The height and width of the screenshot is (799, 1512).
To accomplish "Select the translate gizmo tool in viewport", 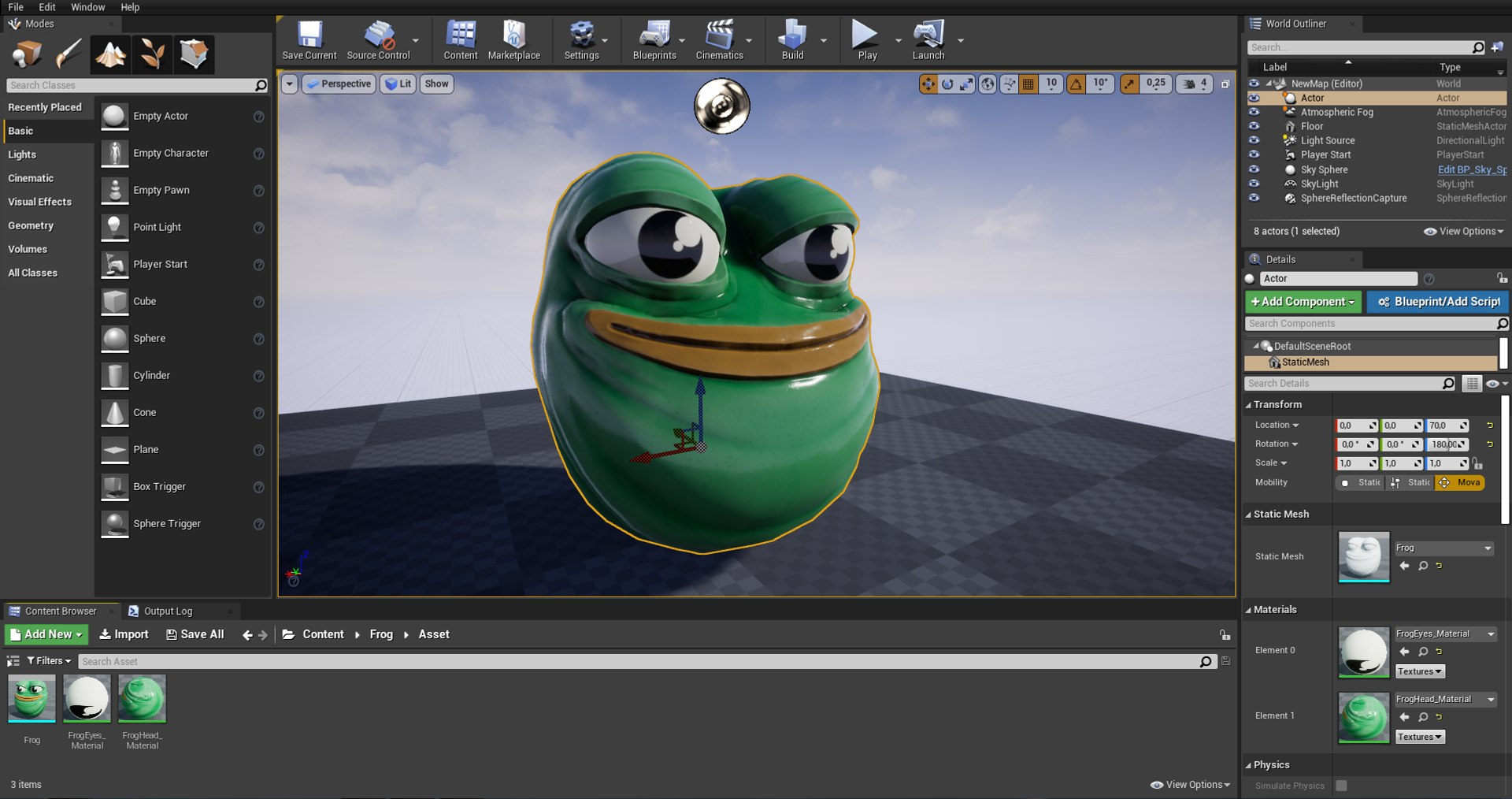I will [x=929, y=84].
